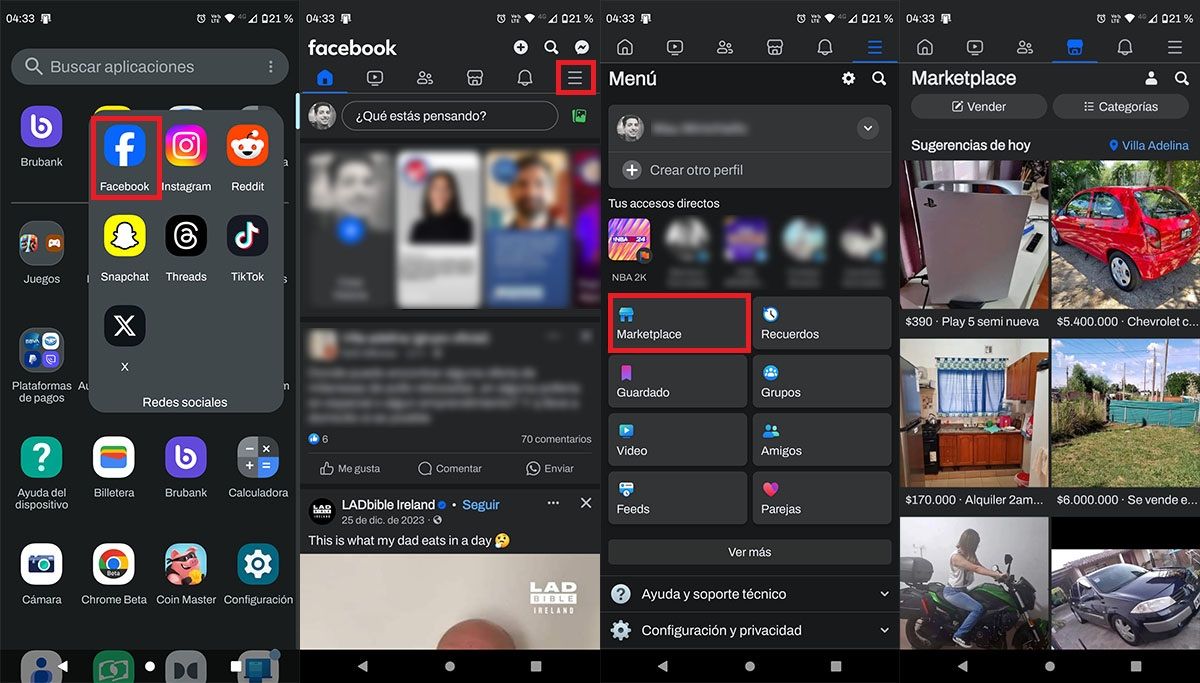Screen dimensions: 1200x683
Task: Expand 'Configuración y privacidad' section
Action: click(x=750, y=630)
